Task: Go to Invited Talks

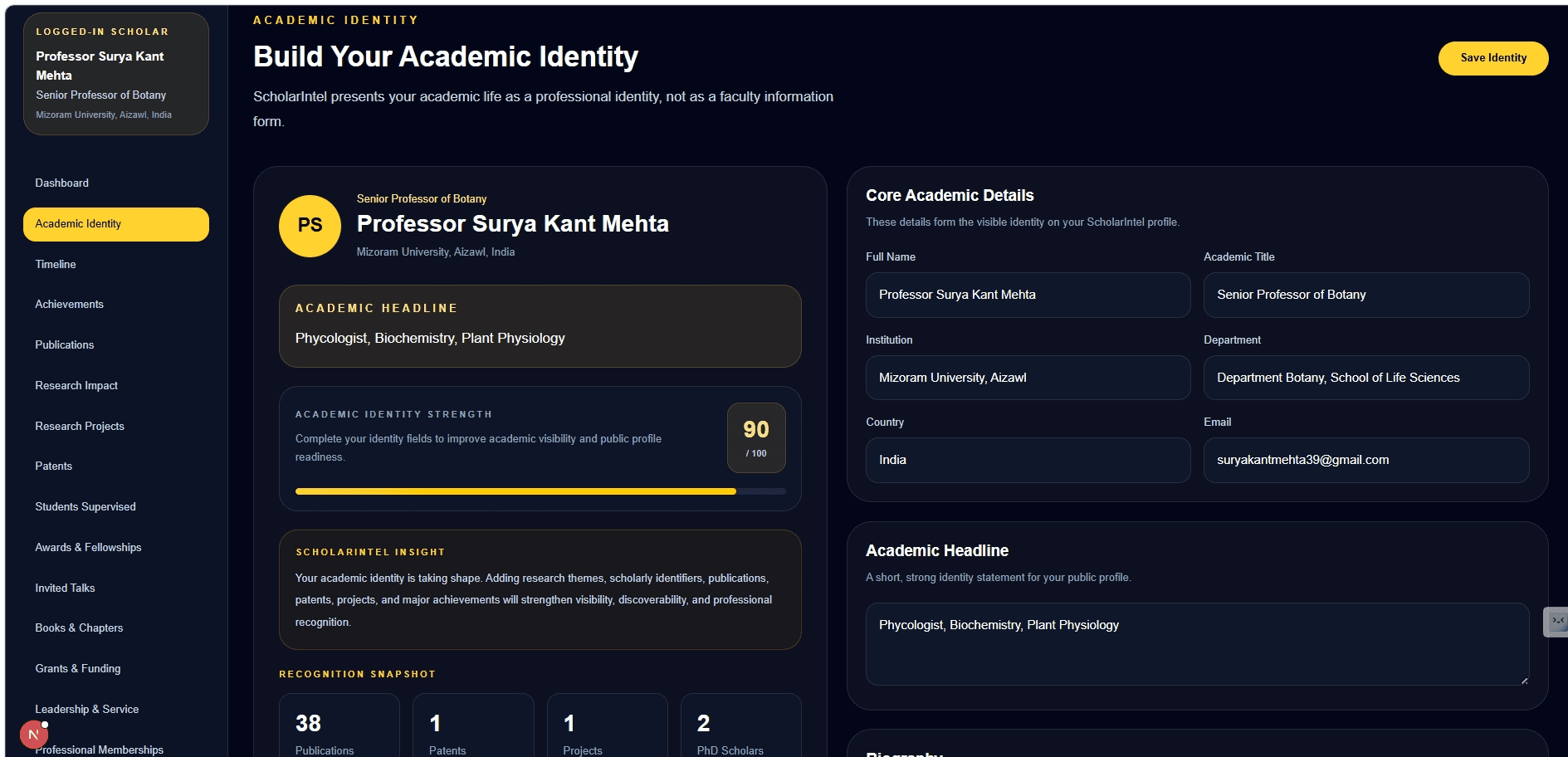Action: pos(116,589)
